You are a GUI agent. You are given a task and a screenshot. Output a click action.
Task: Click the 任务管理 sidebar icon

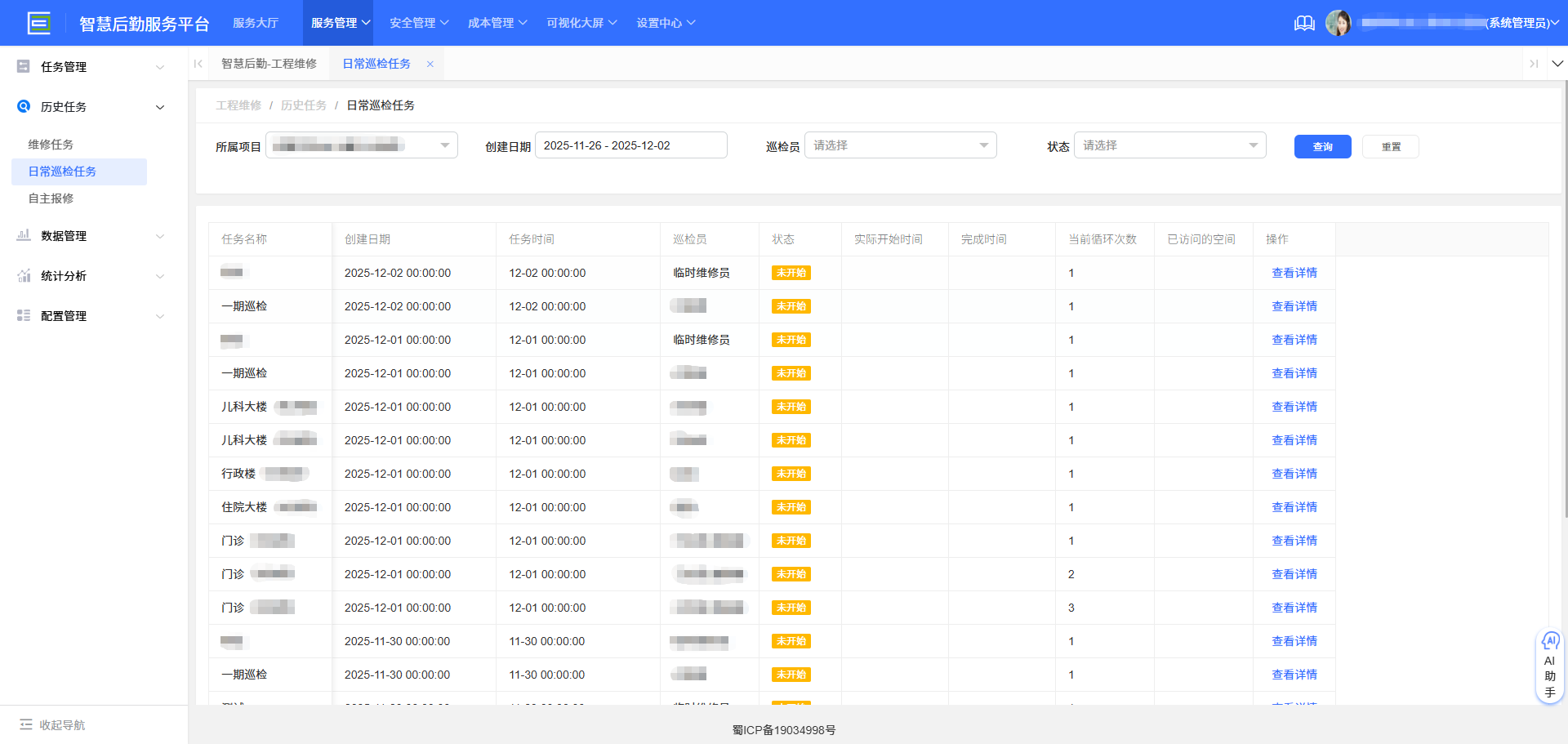click(x=23, y=66)
